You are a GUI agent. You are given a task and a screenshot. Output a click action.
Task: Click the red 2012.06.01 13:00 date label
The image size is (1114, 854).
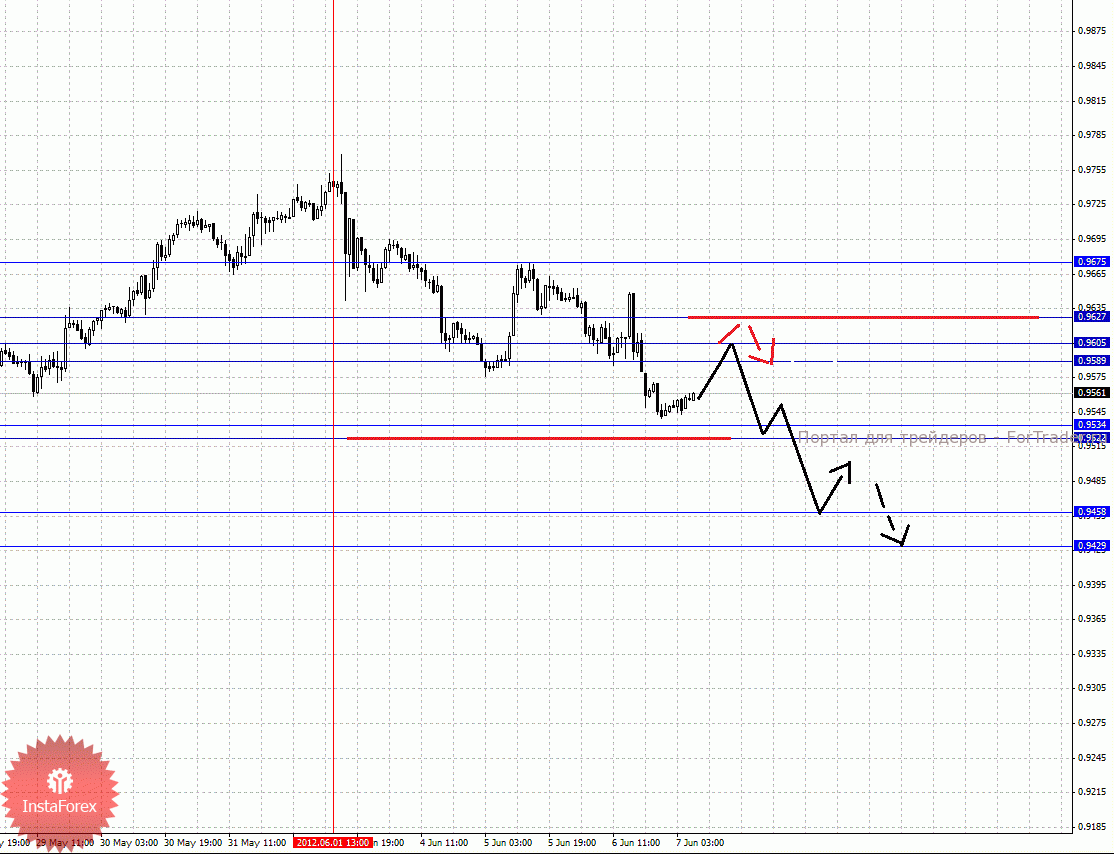tap(332, 843)
